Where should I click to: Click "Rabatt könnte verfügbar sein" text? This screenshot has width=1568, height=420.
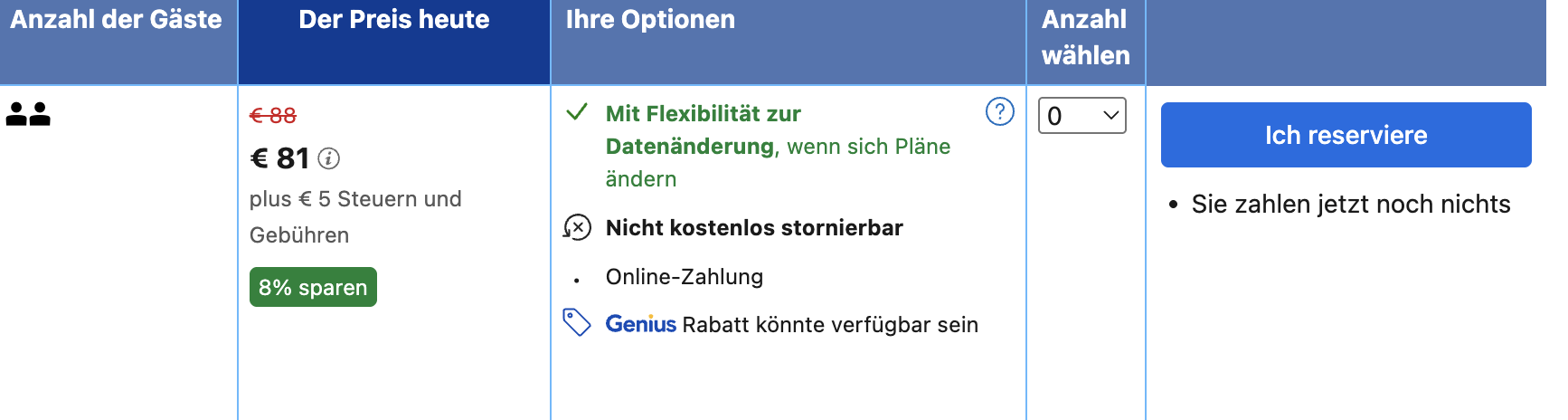point(830,325)
